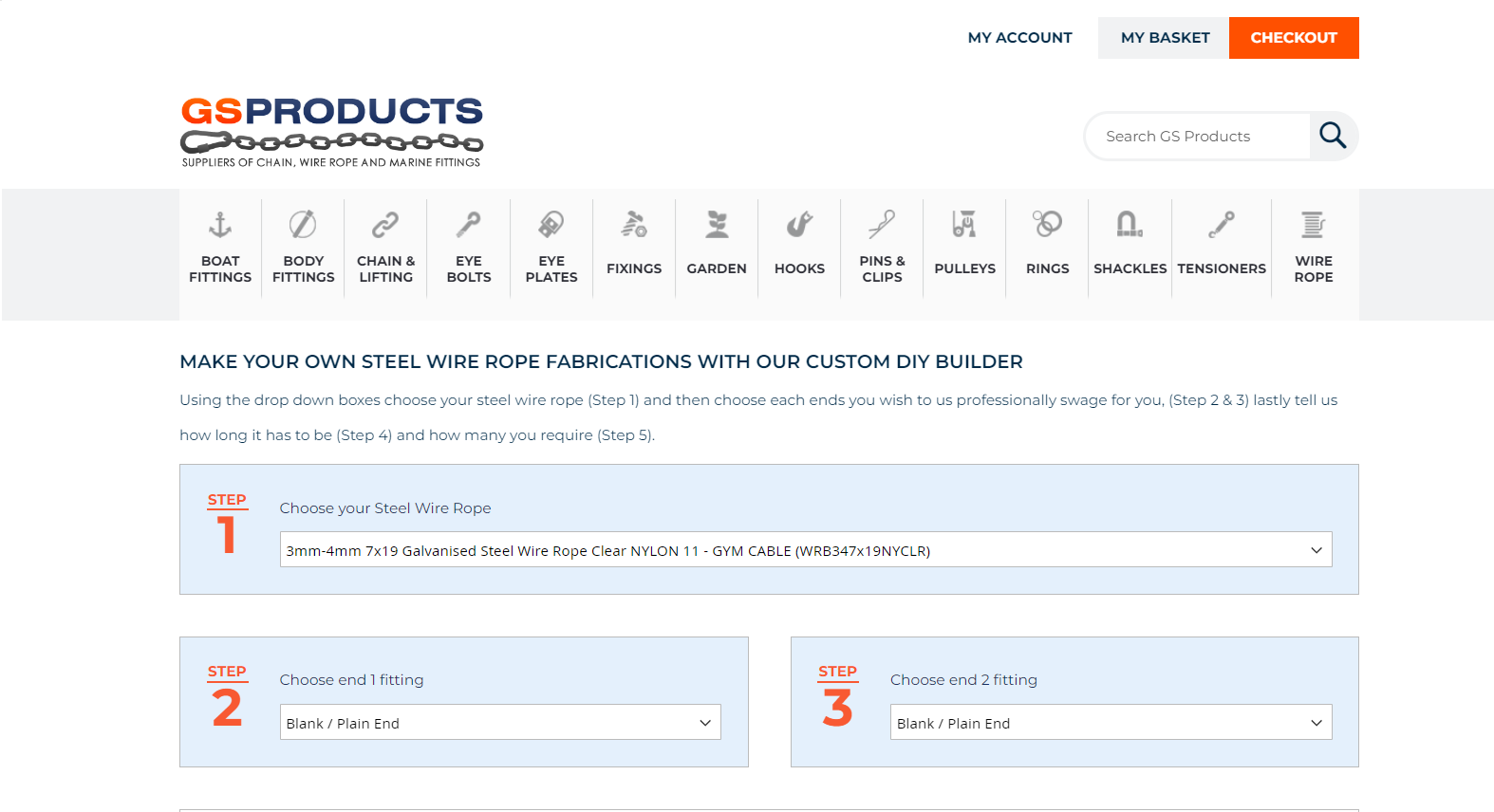Click the Eye Plates icon

click(x=551, y=225)
